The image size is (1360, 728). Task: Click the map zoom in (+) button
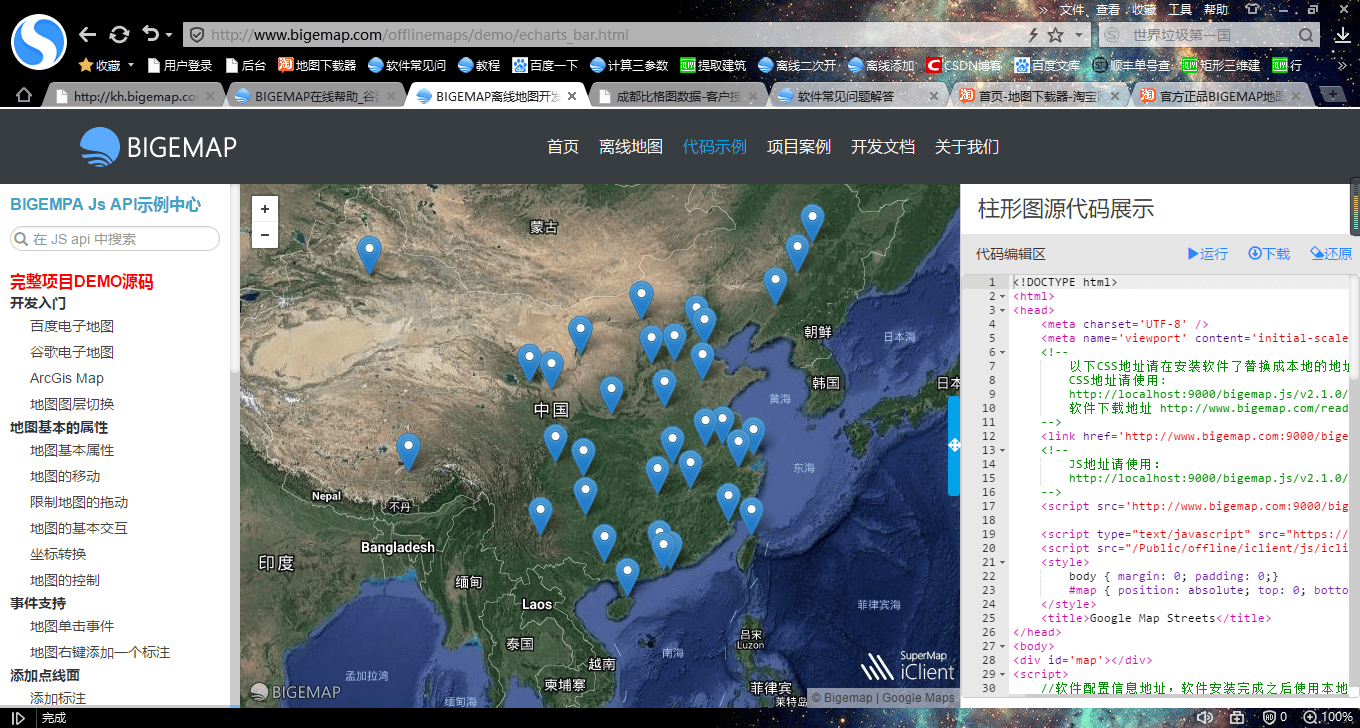(265, 210)
